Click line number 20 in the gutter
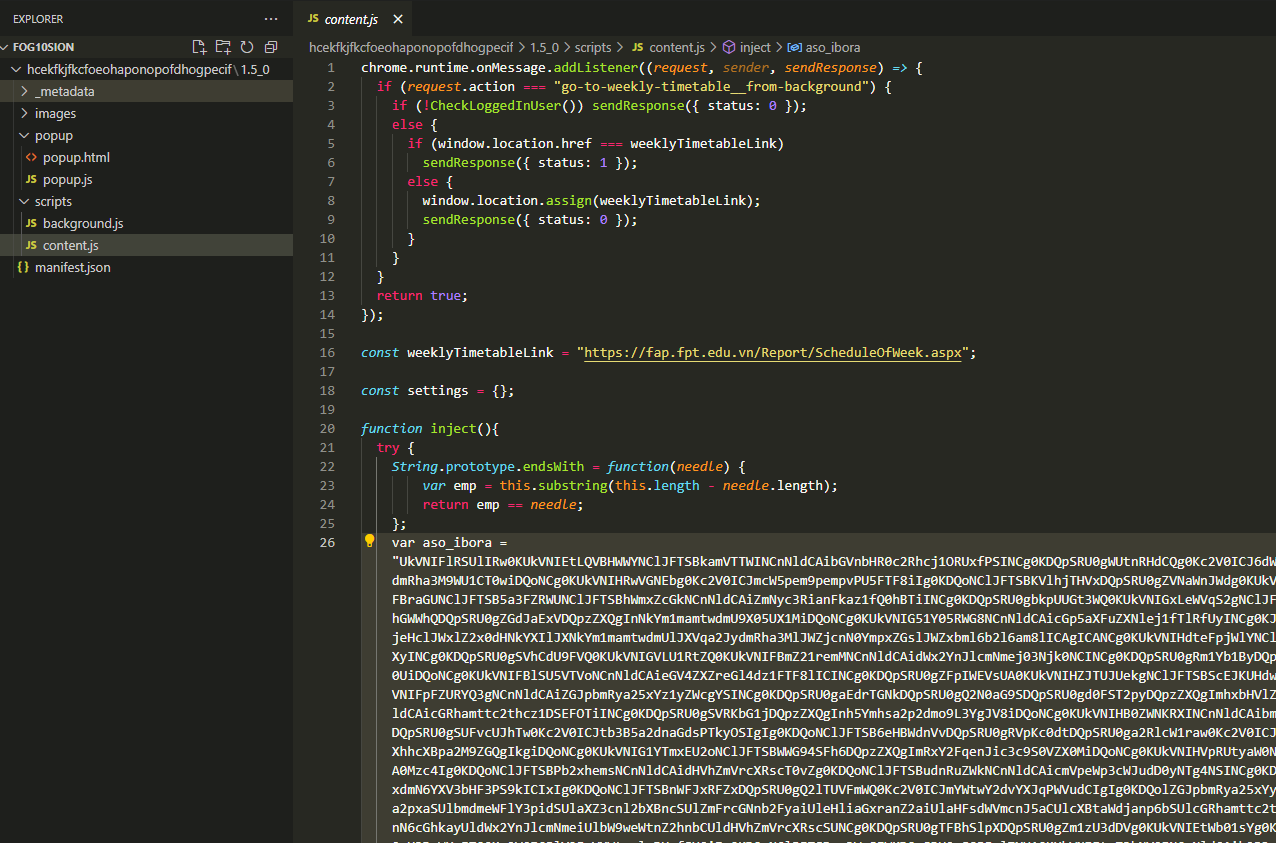The image size is (1276, 843). 327,428
